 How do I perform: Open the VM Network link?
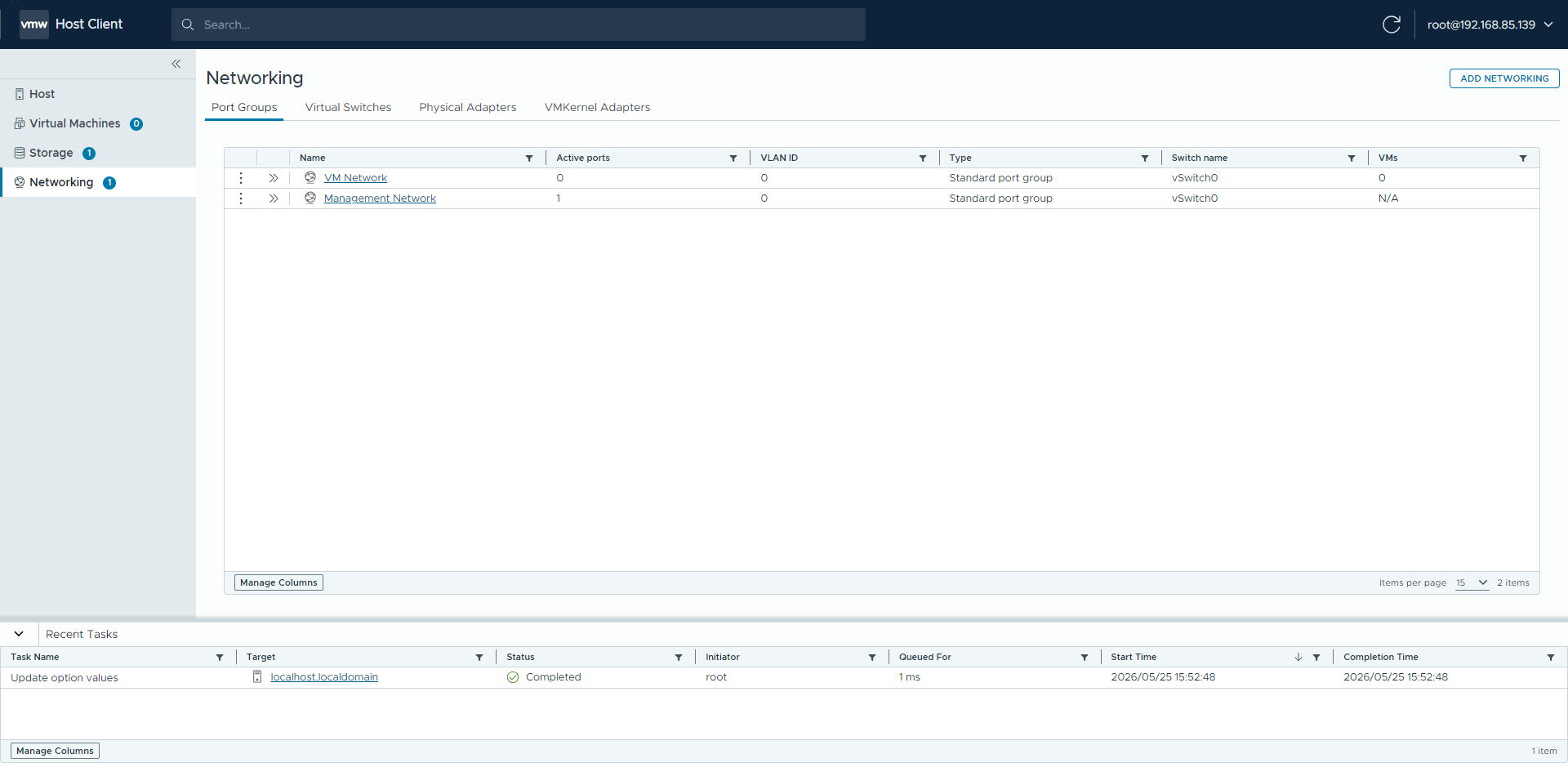click(x=355, y=178)
